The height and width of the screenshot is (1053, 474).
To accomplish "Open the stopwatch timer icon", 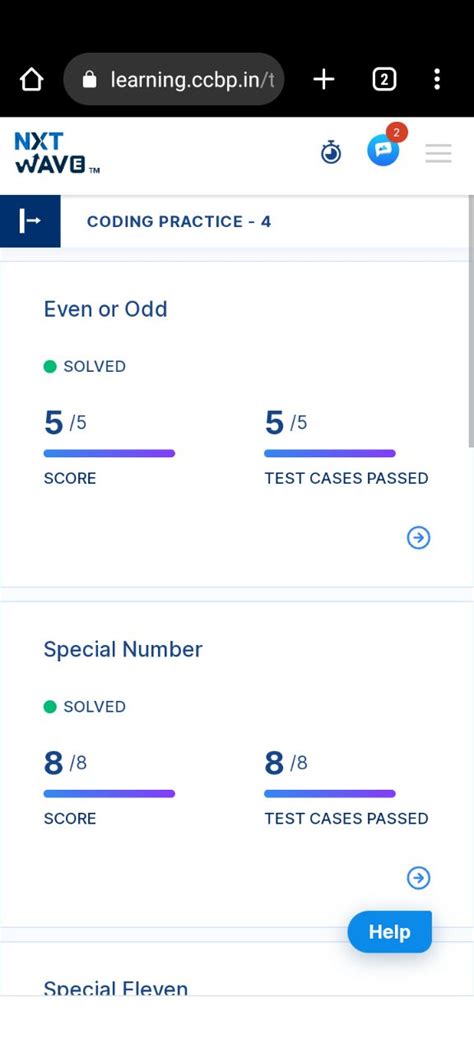I will point(330,152).
